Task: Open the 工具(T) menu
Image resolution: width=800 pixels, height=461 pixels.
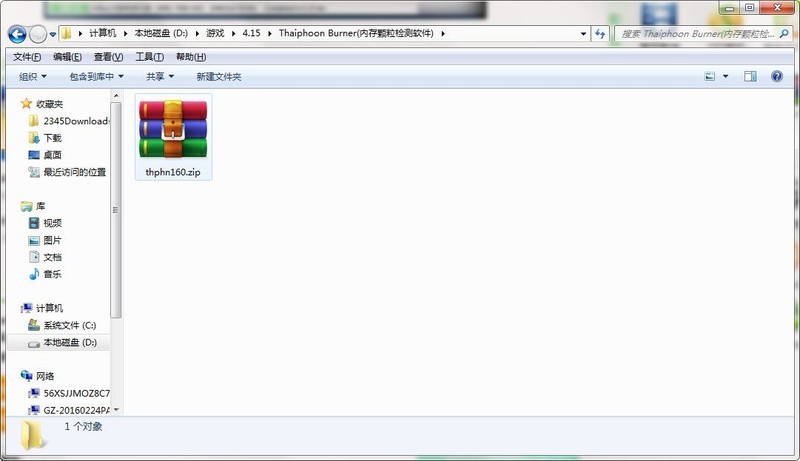Action: 149,57
